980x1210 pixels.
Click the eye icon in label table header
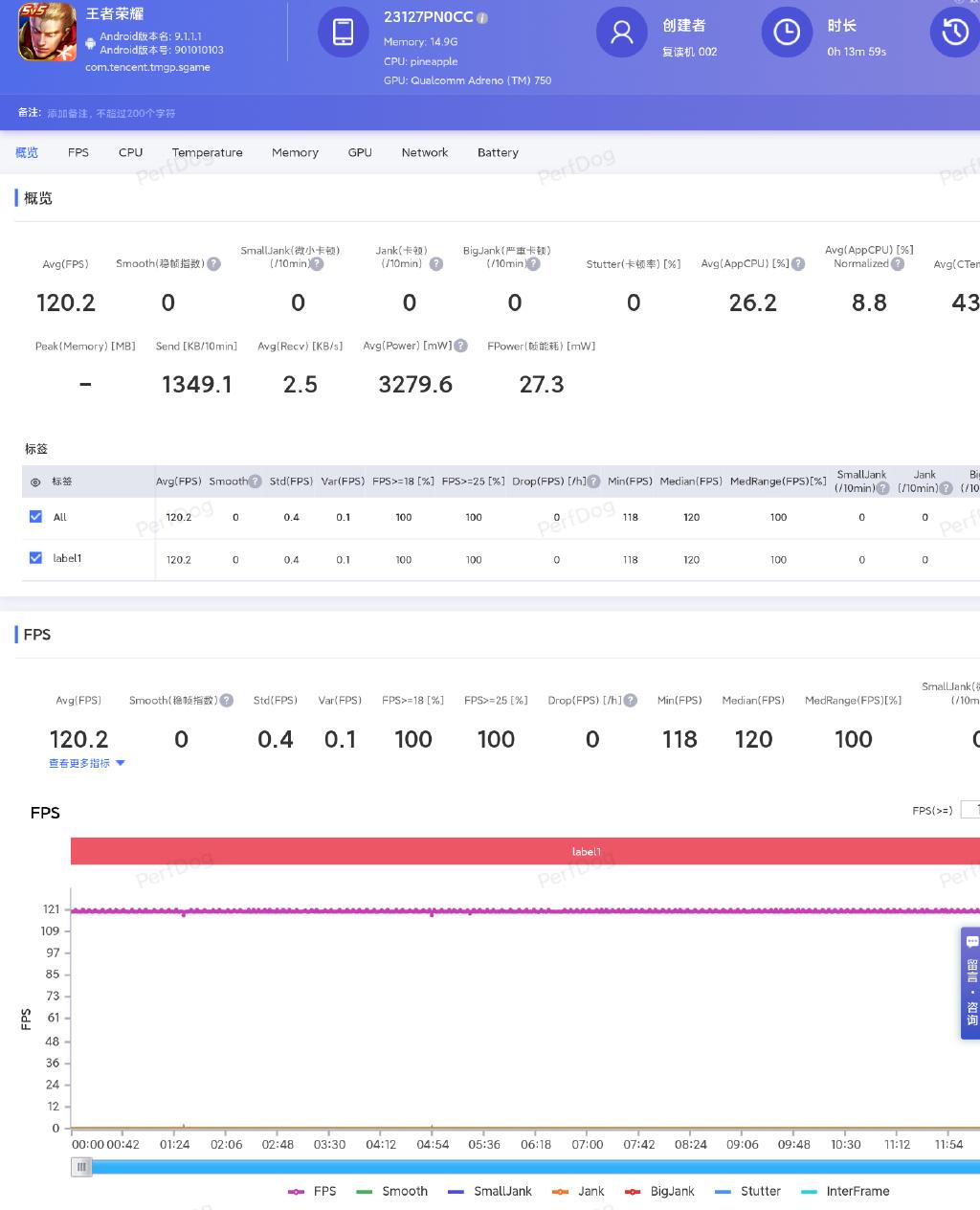[35, 482]
